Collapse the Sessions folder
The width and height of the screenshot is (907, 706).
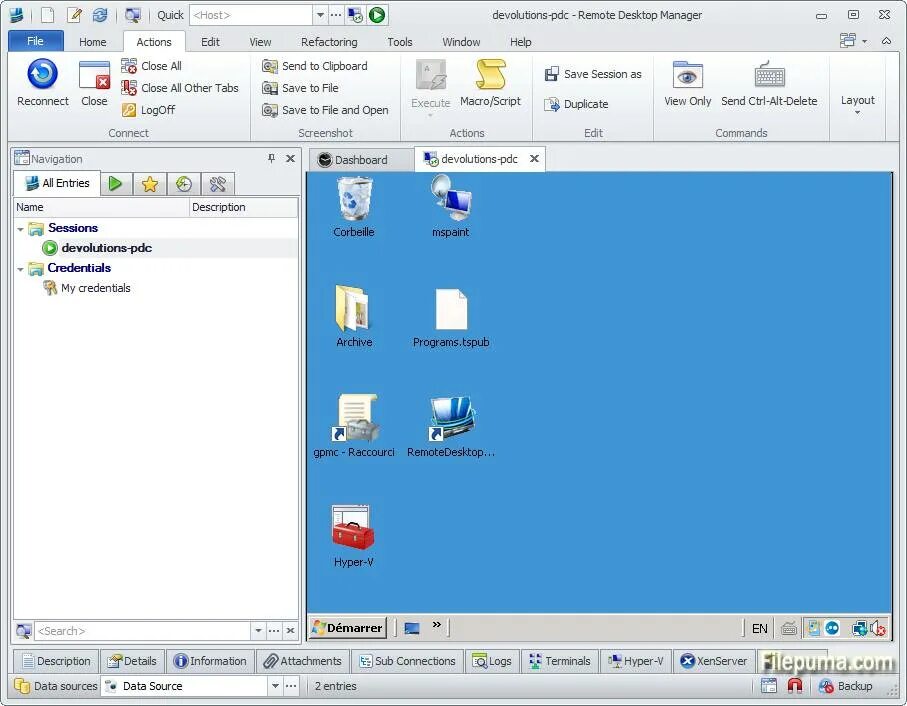(21, 229)
